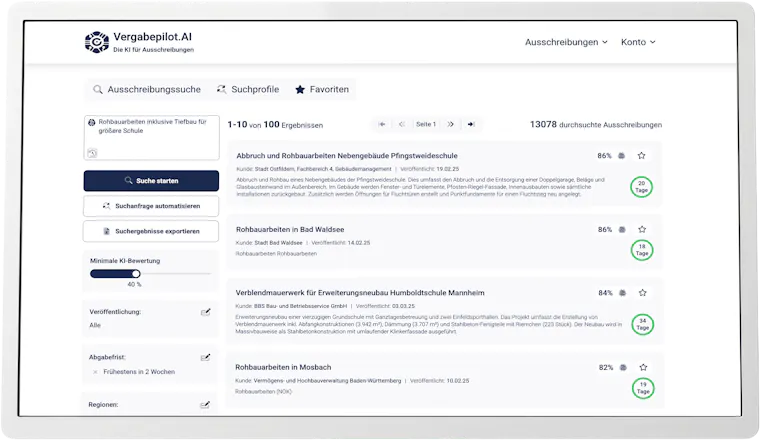Edit the Regionen filter
760x440 pixels.
pos(205,405)
